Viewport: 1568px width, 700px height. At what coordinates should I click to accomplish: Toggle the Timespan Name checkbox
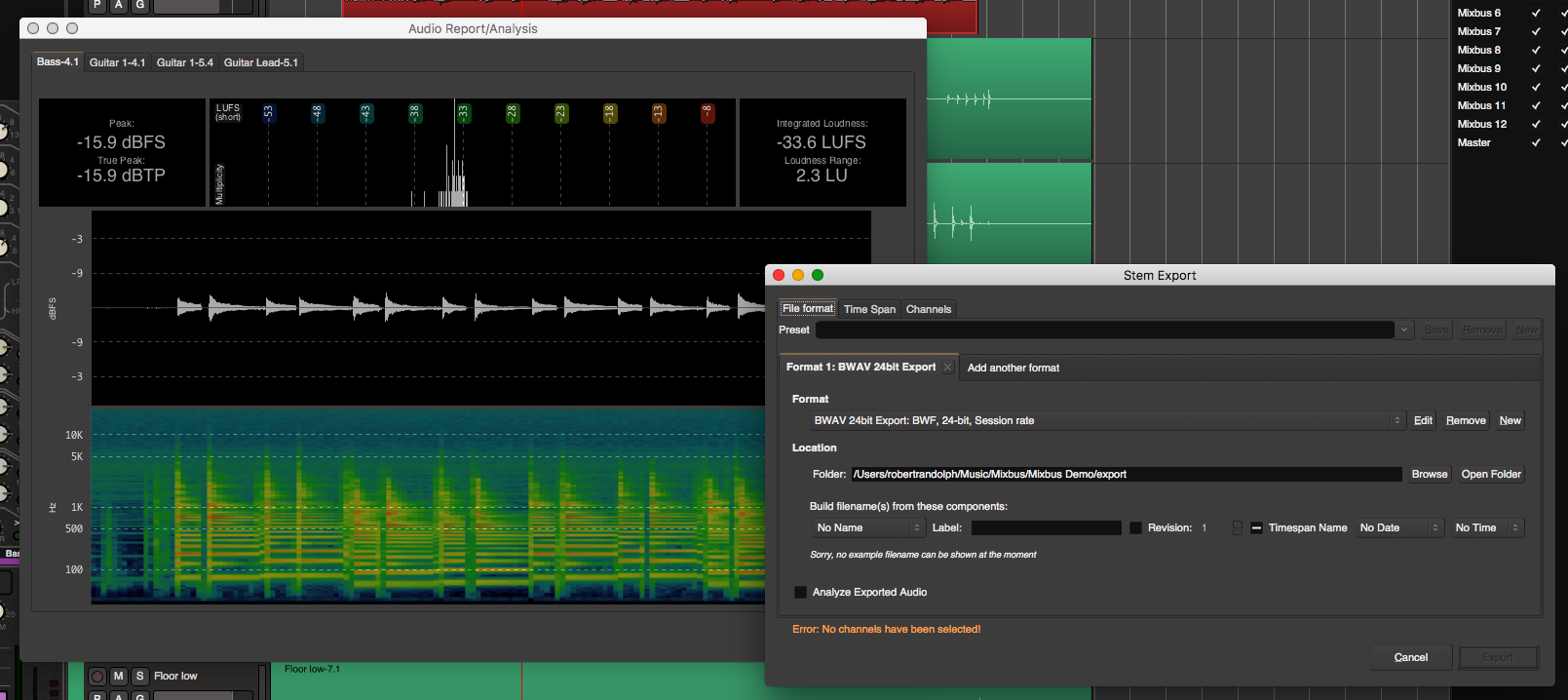click(x=1256, y=527)
